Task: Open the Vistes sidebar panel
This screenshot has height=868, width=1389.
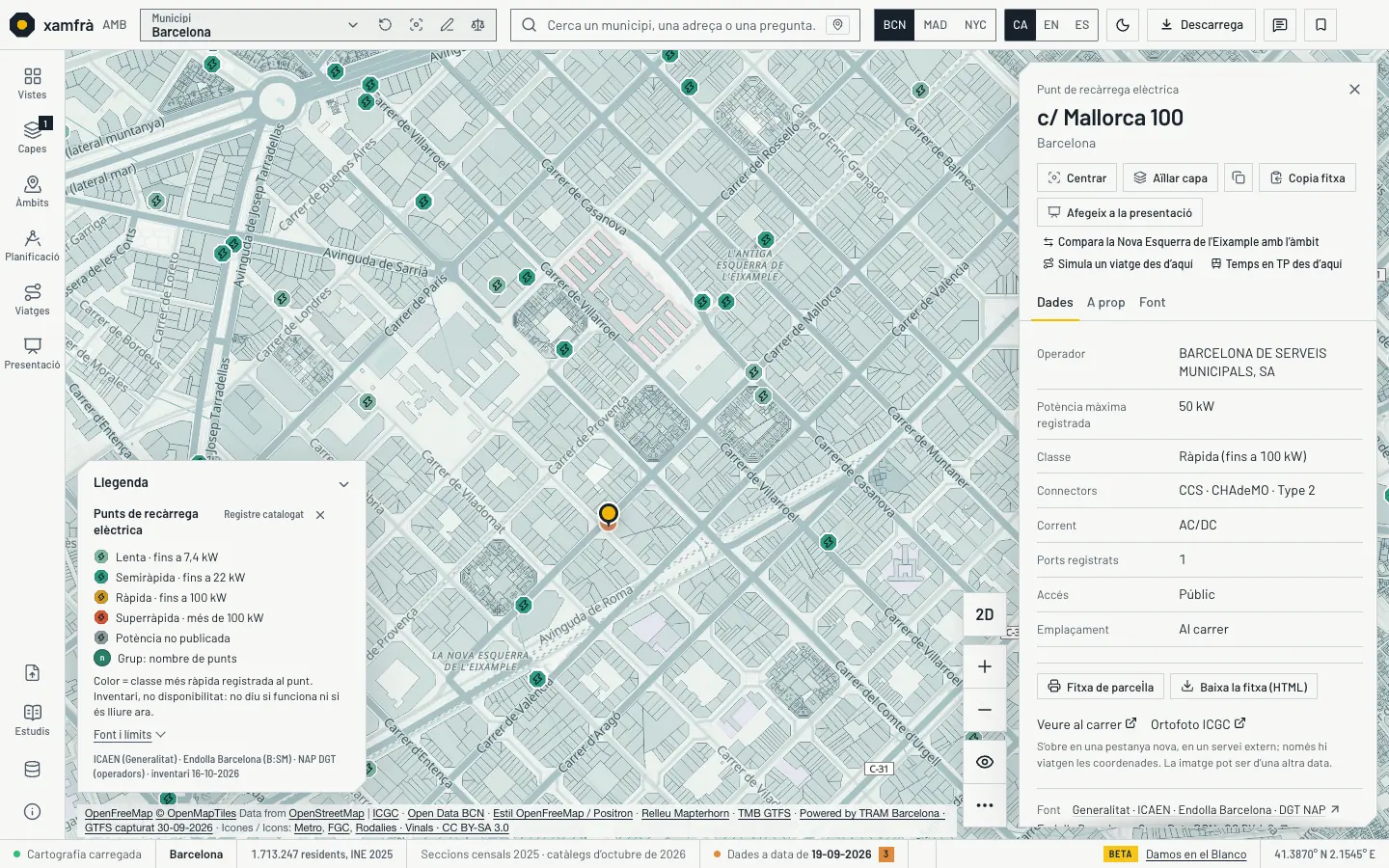Action: tap(32, 83)
